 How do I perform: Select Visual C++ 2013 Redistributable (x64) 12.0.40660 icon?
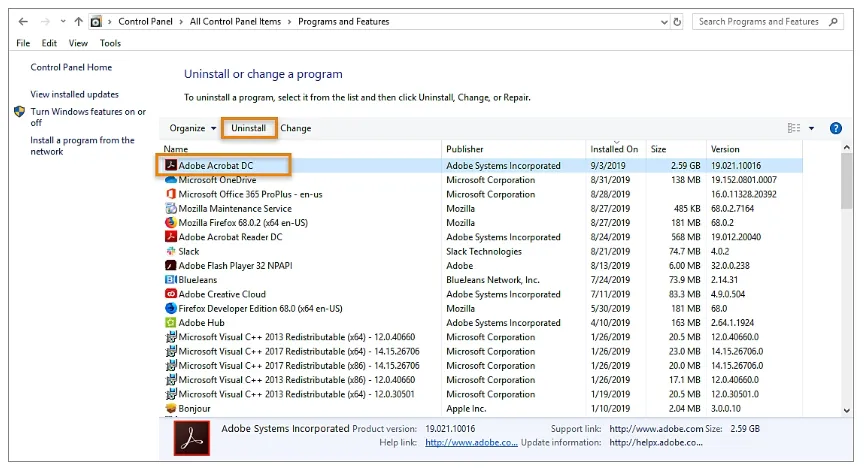pos(171,337)
